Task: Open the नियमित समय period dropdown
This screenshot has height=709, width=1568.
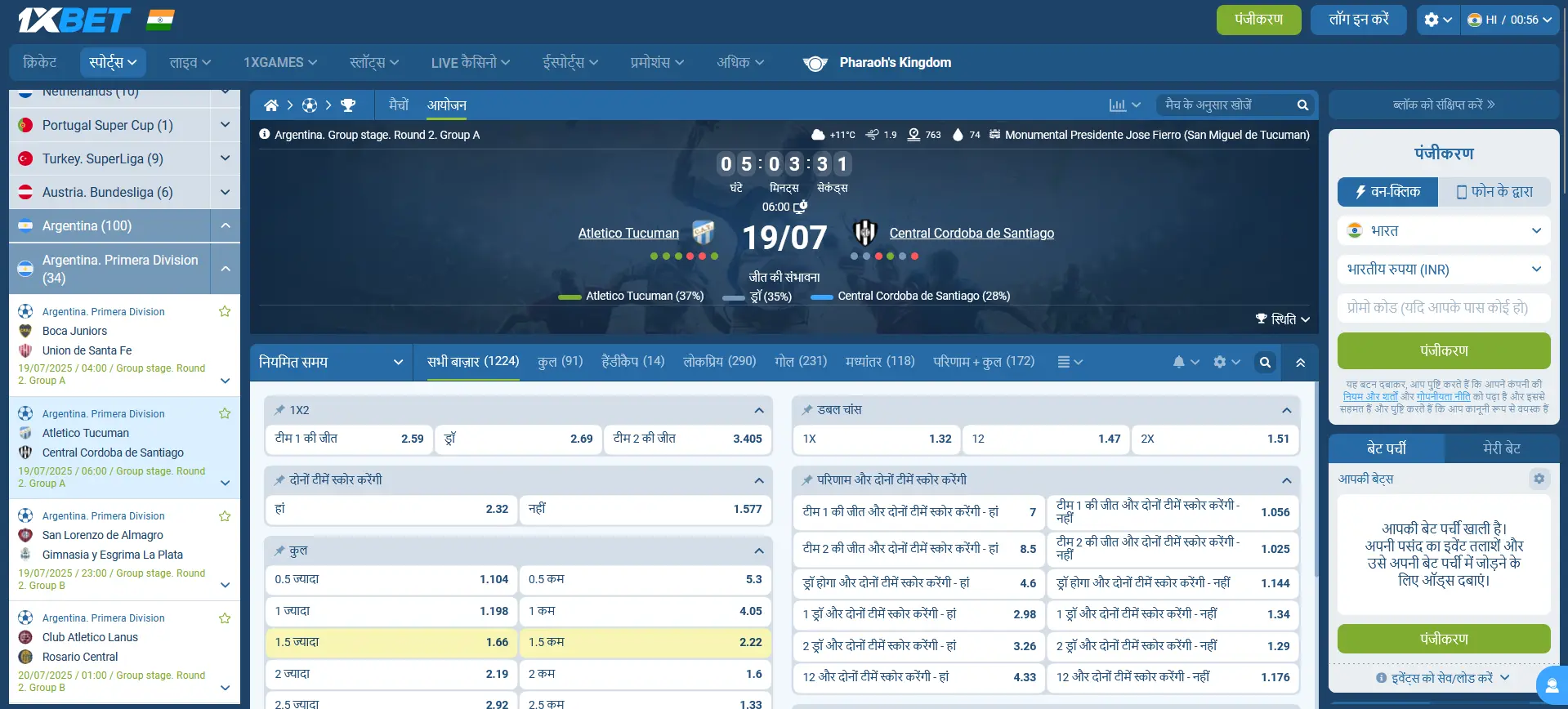Action: tap(331, 362)
